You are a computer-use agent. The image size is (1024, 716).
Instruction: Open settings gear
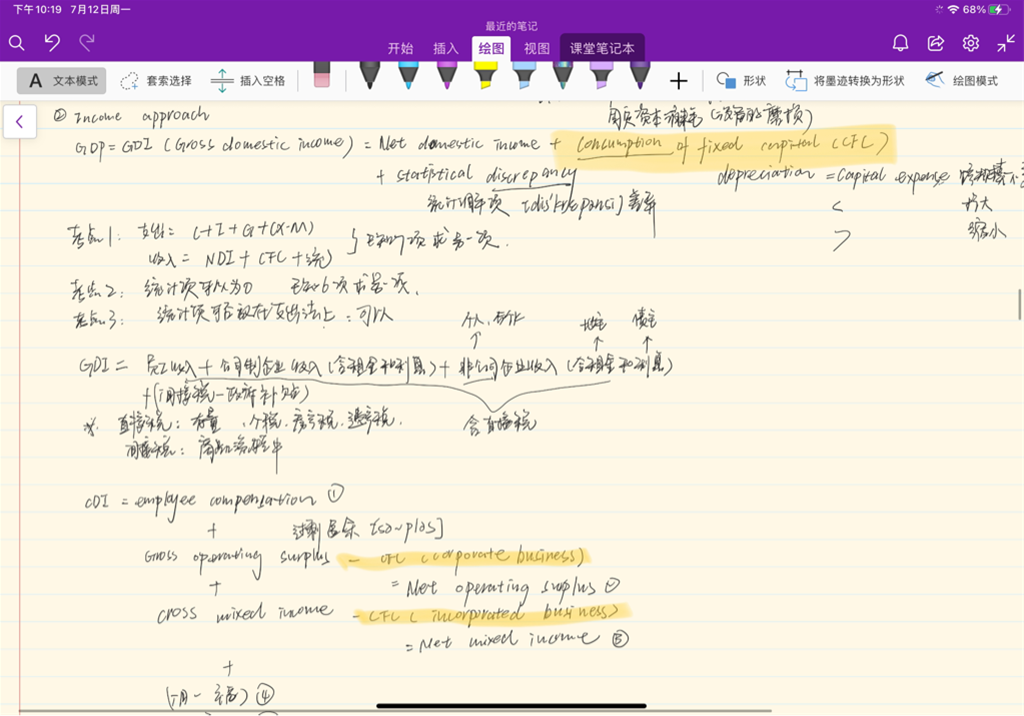click(x=970, y=43)
